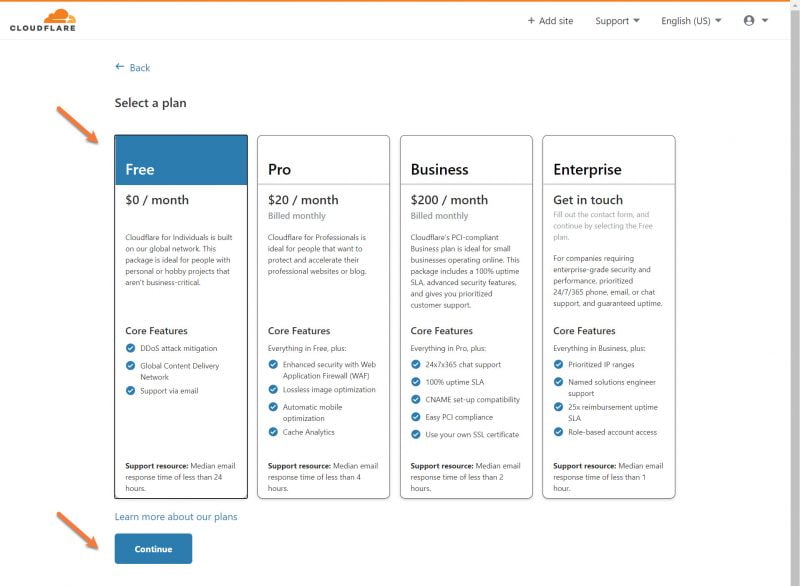800x586 pixels.
Task: Click the Back link
Action: point(139,68)
